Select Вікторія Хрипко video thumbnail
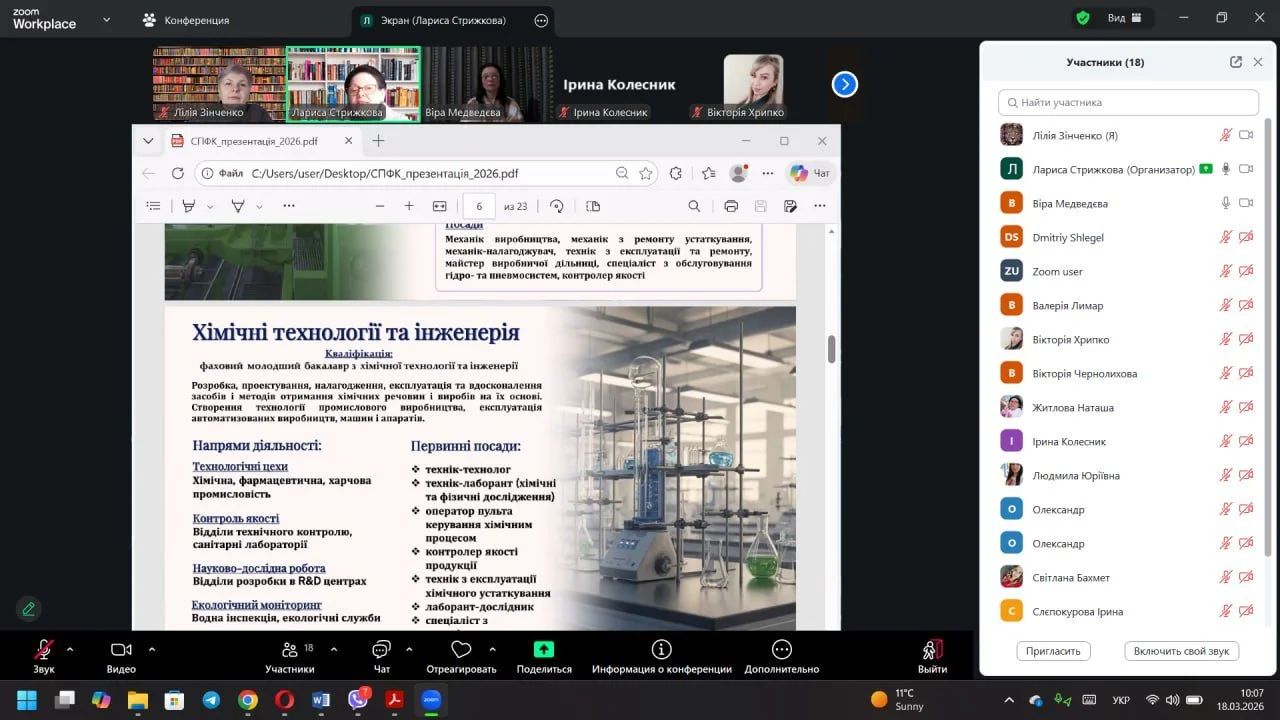 753,84
